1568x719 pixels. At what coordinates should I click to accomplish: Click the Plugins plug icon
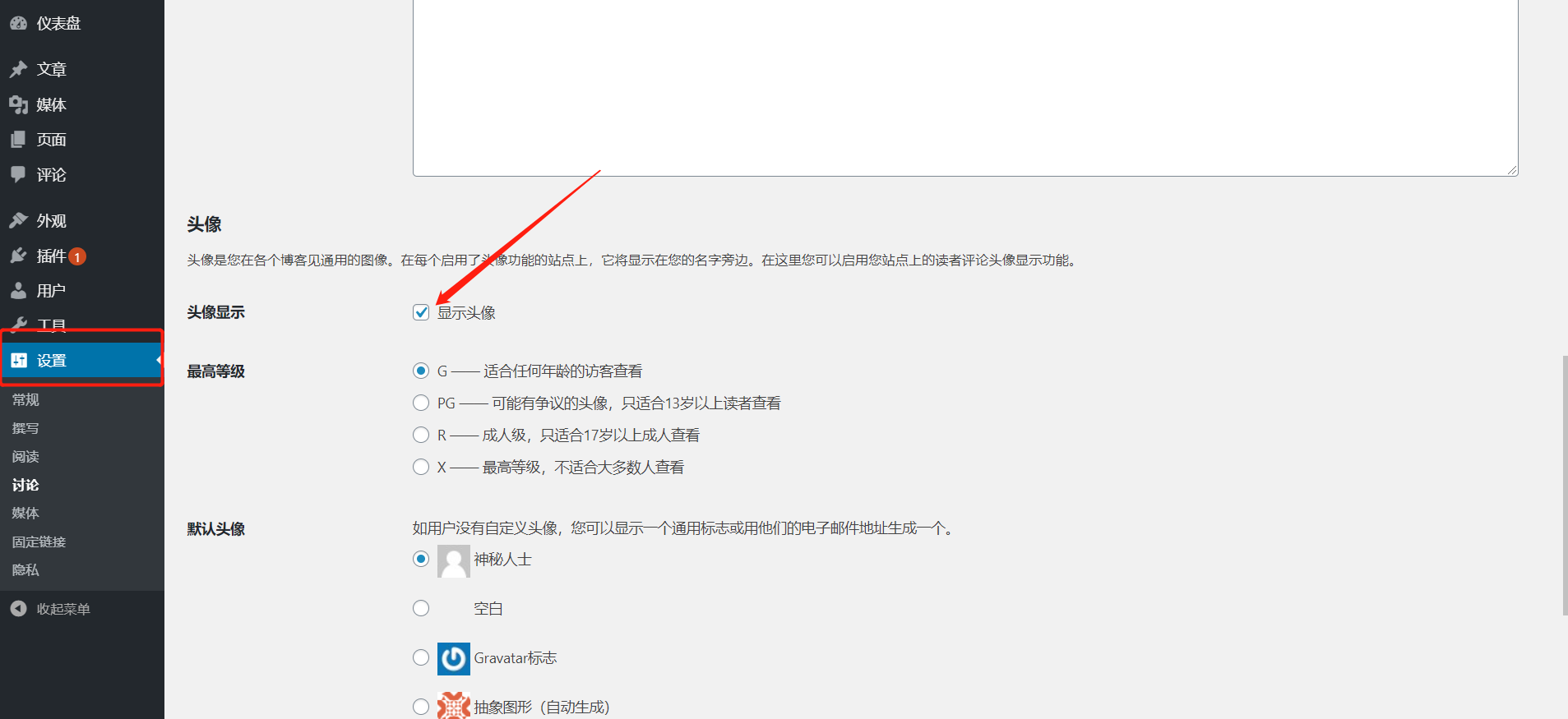[x=18, y=256]
